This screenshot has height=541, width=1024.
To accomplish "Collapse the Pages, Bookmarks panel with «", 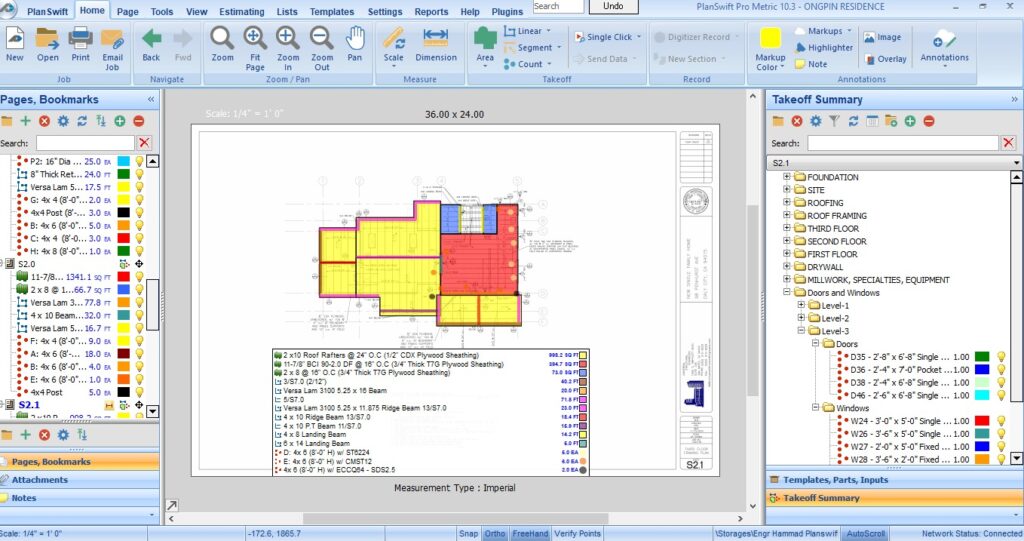I will point(151,99).
